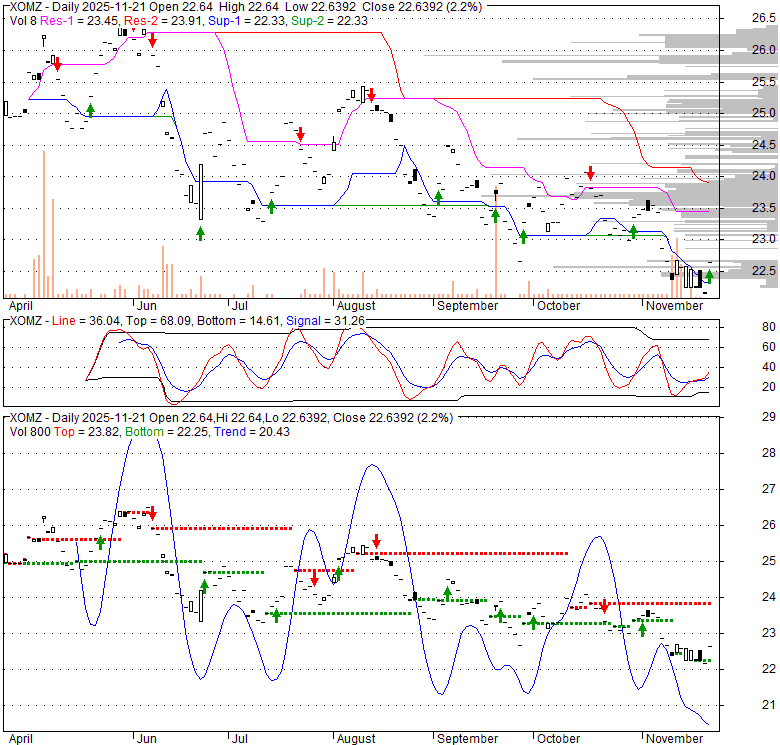Image resolution: width=780 pixels, height=745 pixels.
Task: Click the first green up arrow in April on top chart
Action: 90,108
